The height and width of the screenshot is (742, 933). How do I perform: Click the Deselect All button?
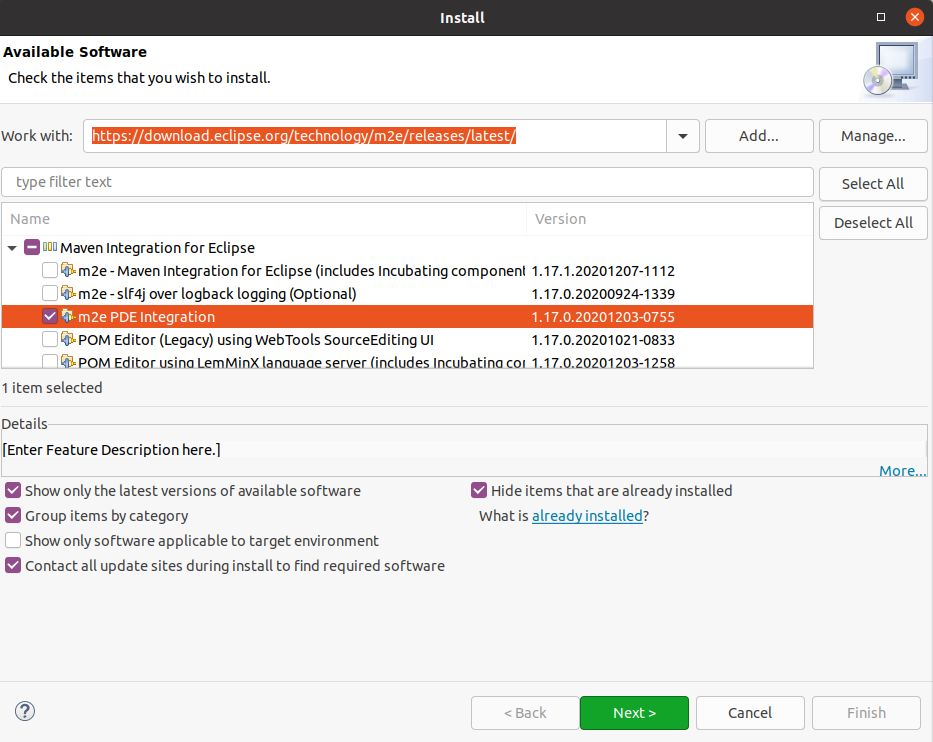(x=873, y=223)
